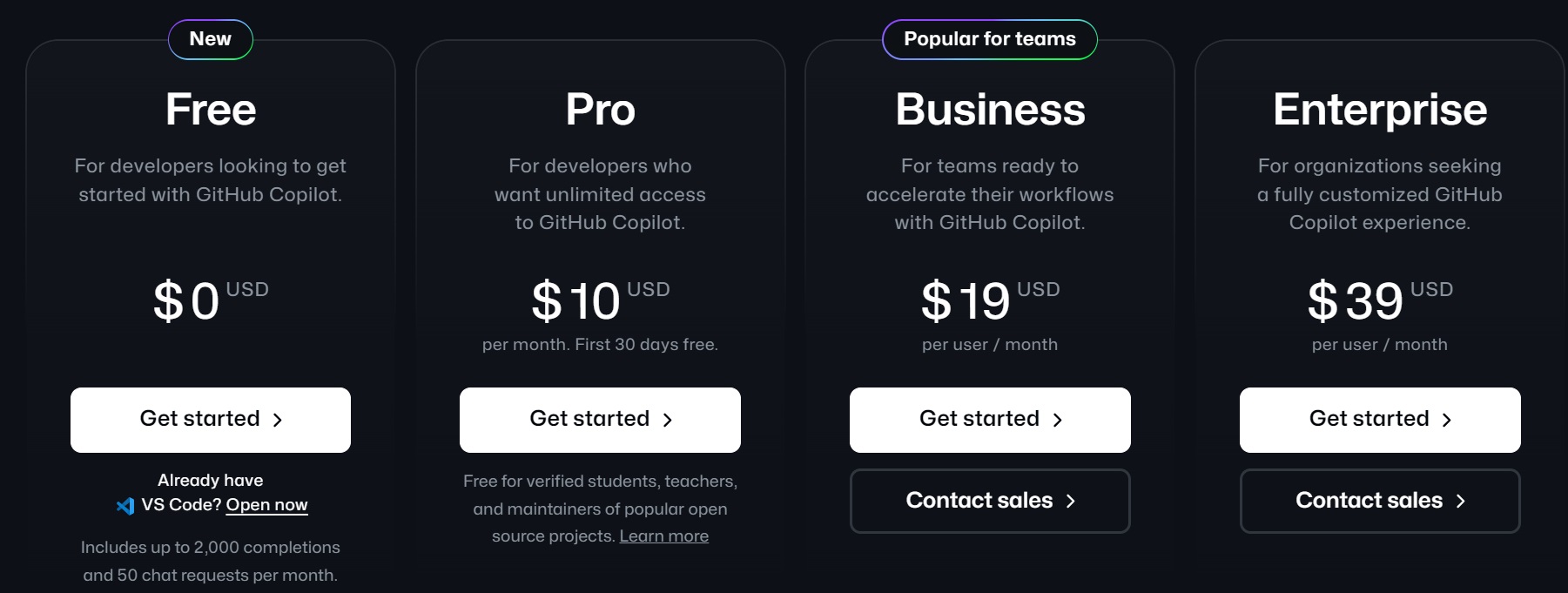Screen dimensions: 1568x593
Task: Click chevron arrow in Business Get started
Action: click(x=1058, y=420)
